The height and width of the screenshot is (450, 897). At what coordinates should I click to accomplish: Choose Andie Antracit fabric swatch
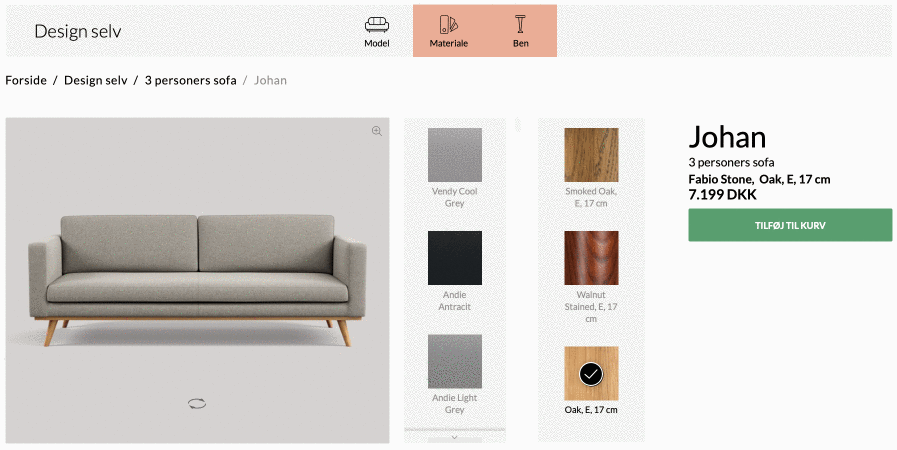pyautogui.click(x=455, y=258)
